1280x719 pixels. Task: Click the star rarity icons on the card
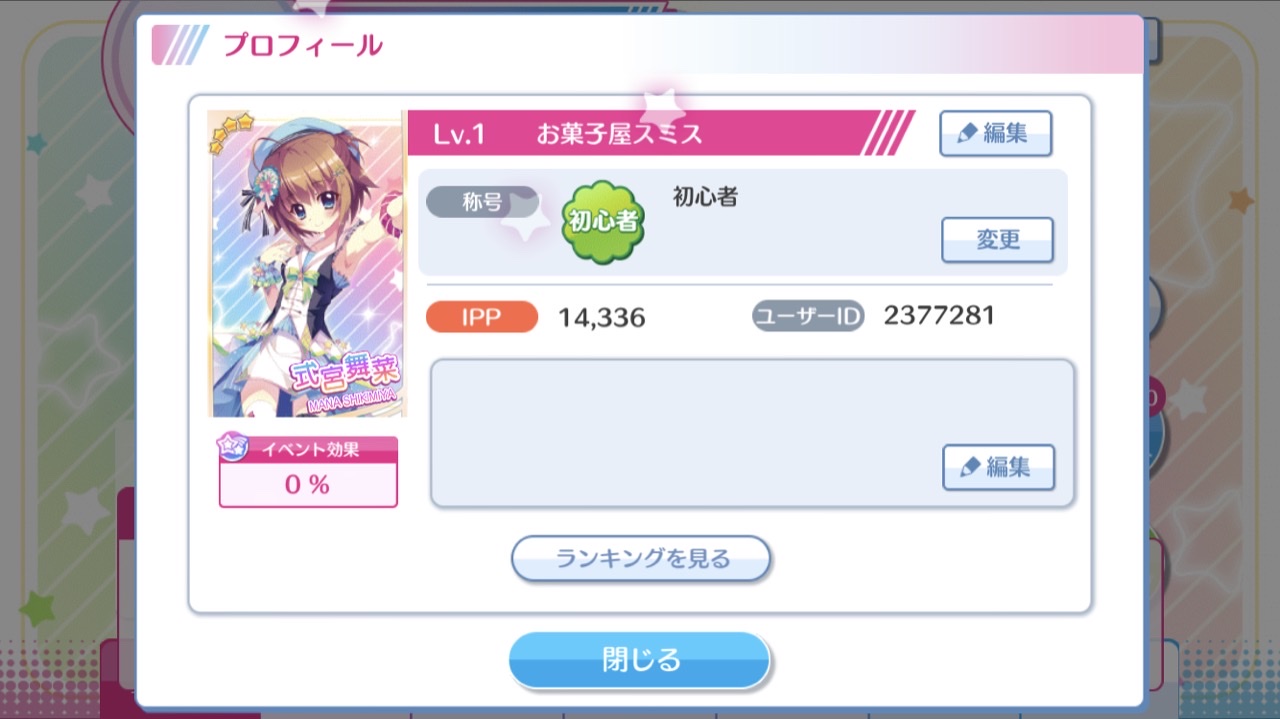pos(232,132)
